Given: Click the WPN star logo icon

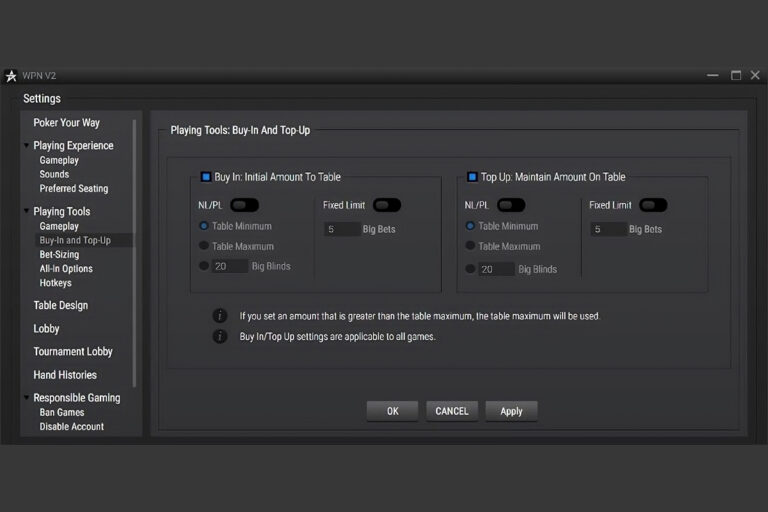Looking at the screenshot, I should 11,76.
